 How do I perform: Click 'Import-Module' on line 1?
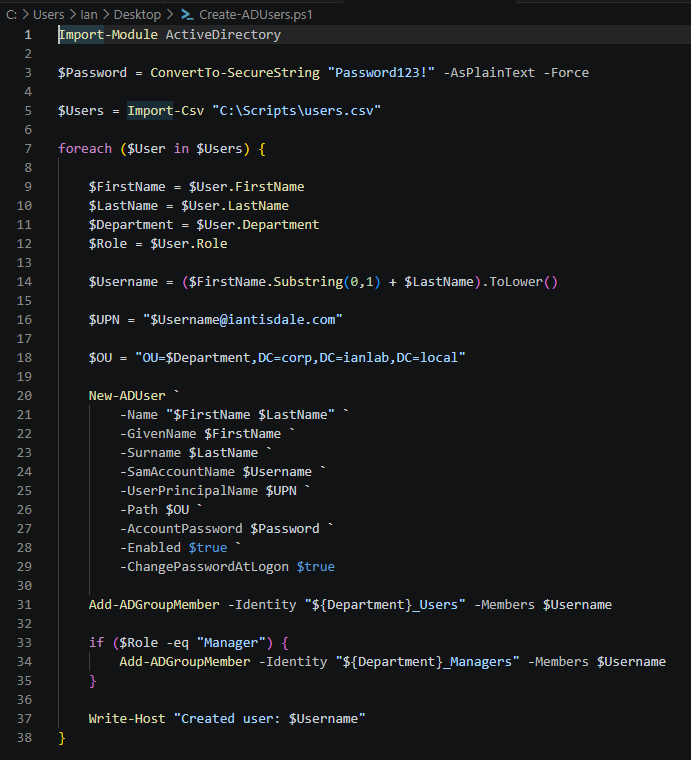click(x=108, y=35)
